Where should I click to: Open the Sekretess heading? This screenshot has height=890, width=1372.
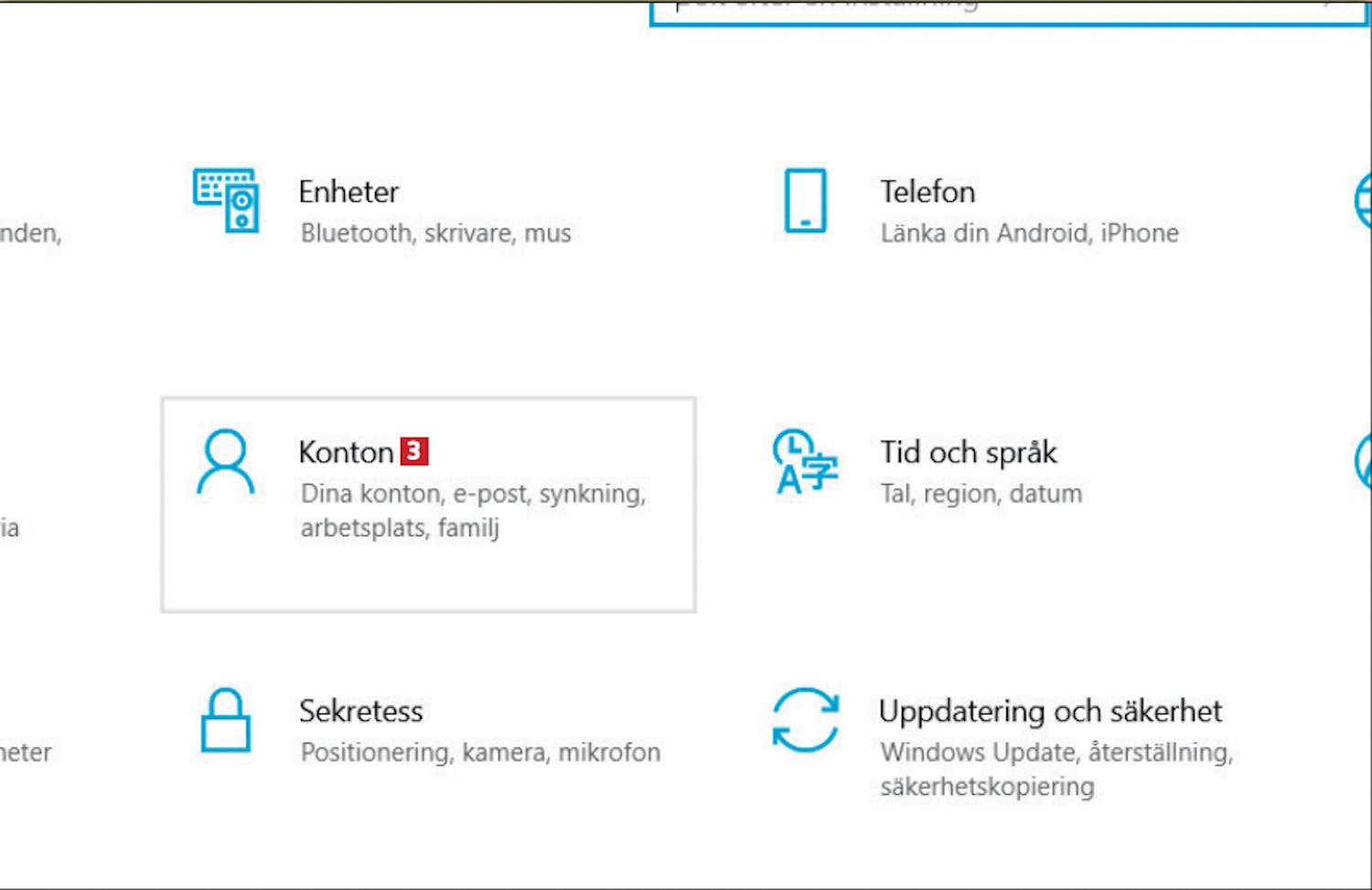pos(361,711)
